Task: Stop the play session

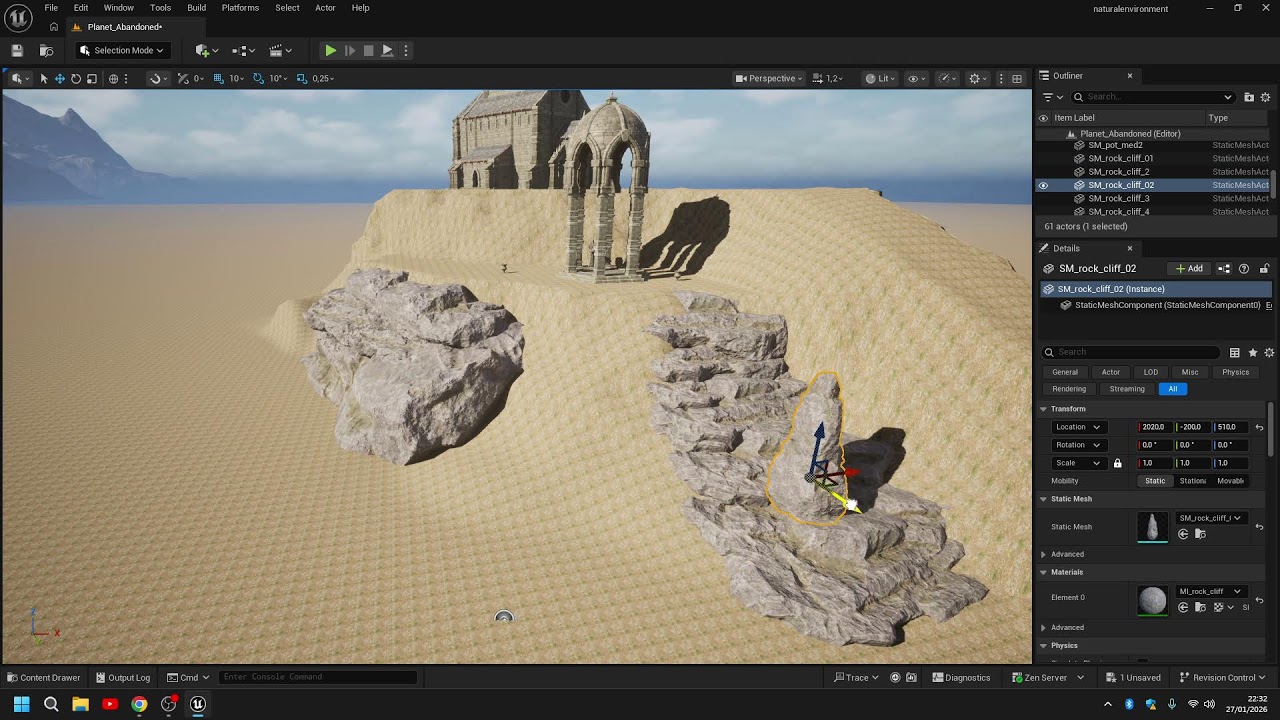Action: tap(369, 50)
